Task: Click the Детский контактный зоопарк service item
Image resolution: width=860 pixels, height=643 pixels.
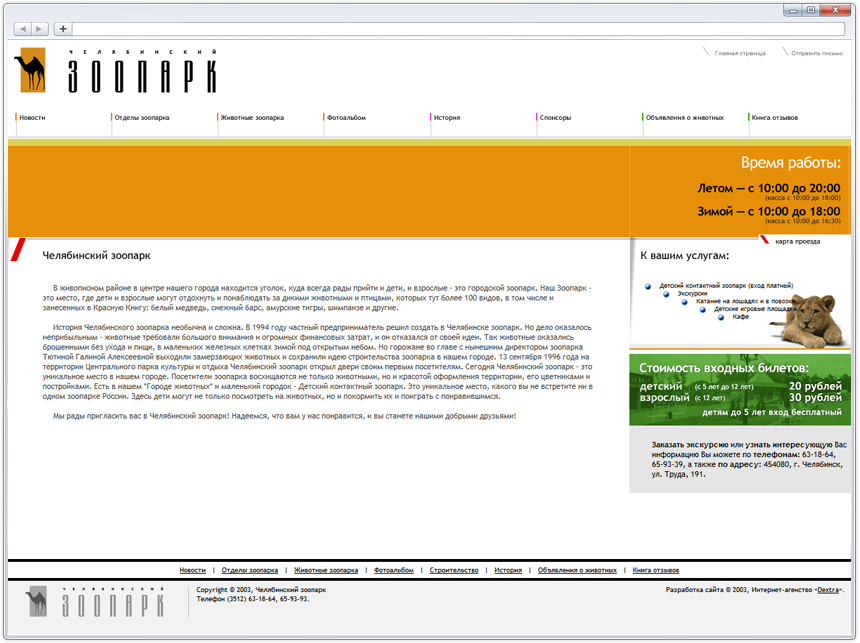Action: pos(726,286)
